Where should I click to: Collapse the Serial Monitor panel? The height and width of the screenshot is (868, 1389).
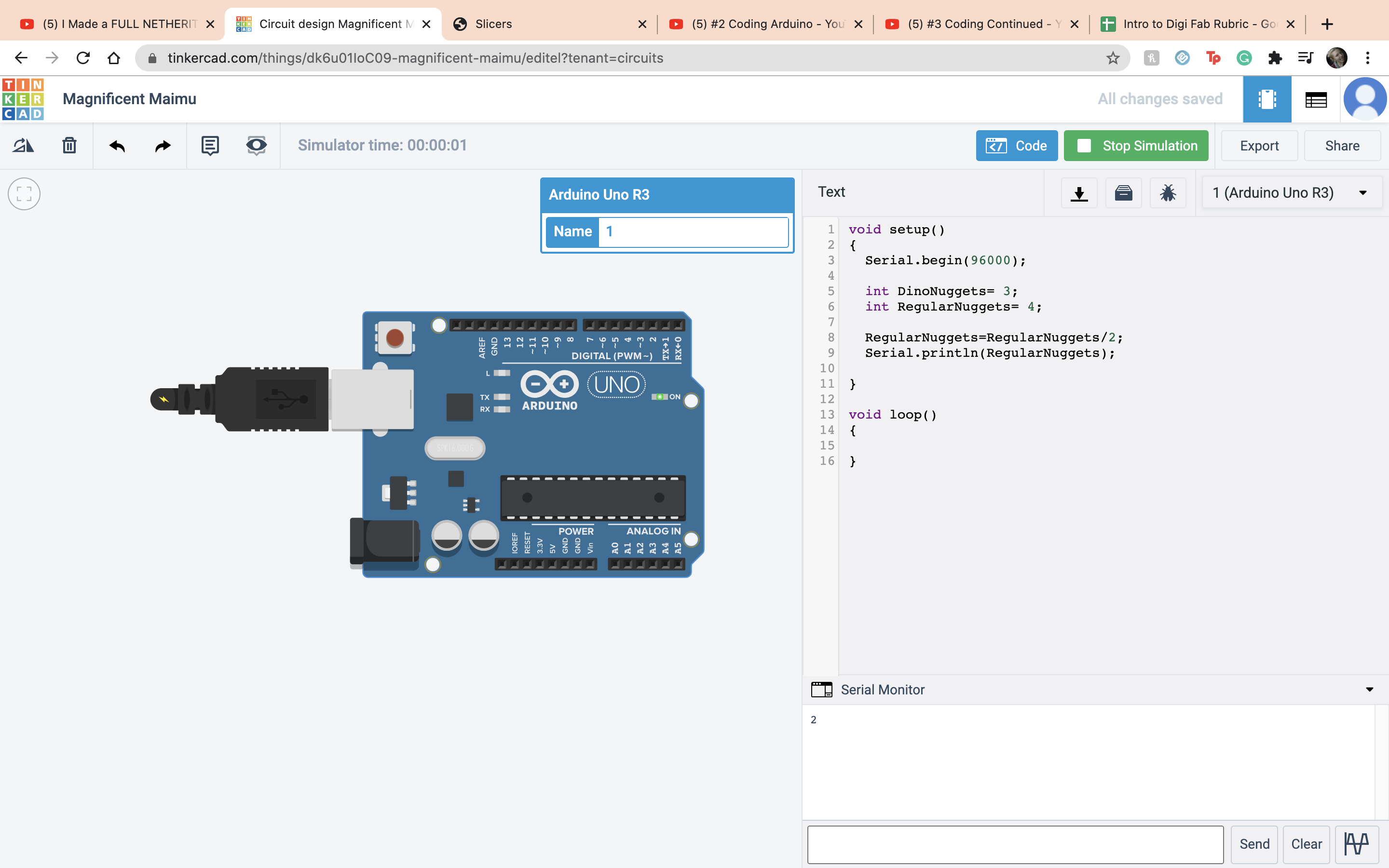coord(1370,690)
